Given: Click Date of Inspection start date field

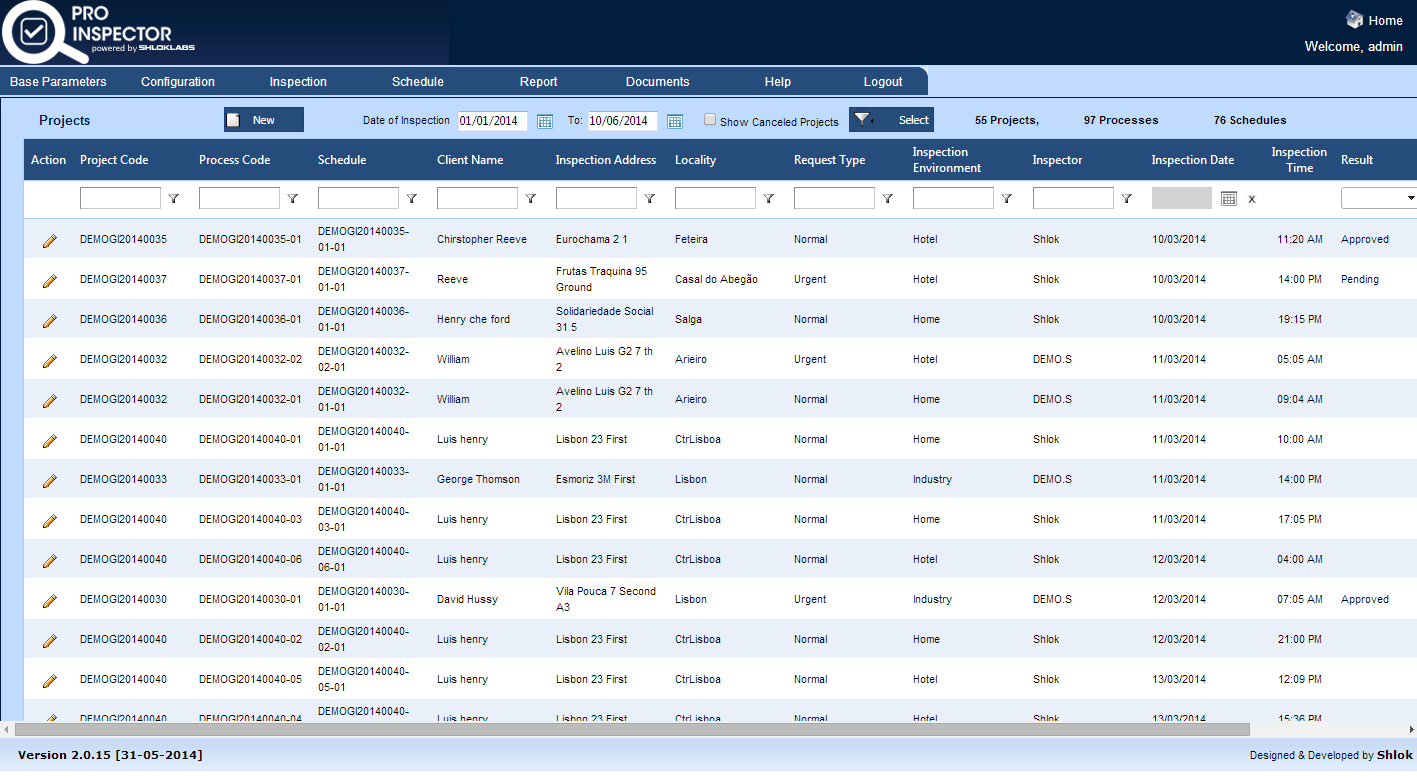Looking at the screenshot, I should tap(493, 121).
